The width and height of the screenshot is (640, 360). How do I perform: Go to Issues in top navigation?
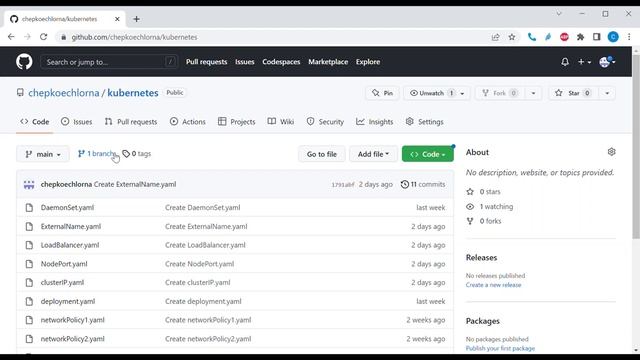(x=244, y=62)
